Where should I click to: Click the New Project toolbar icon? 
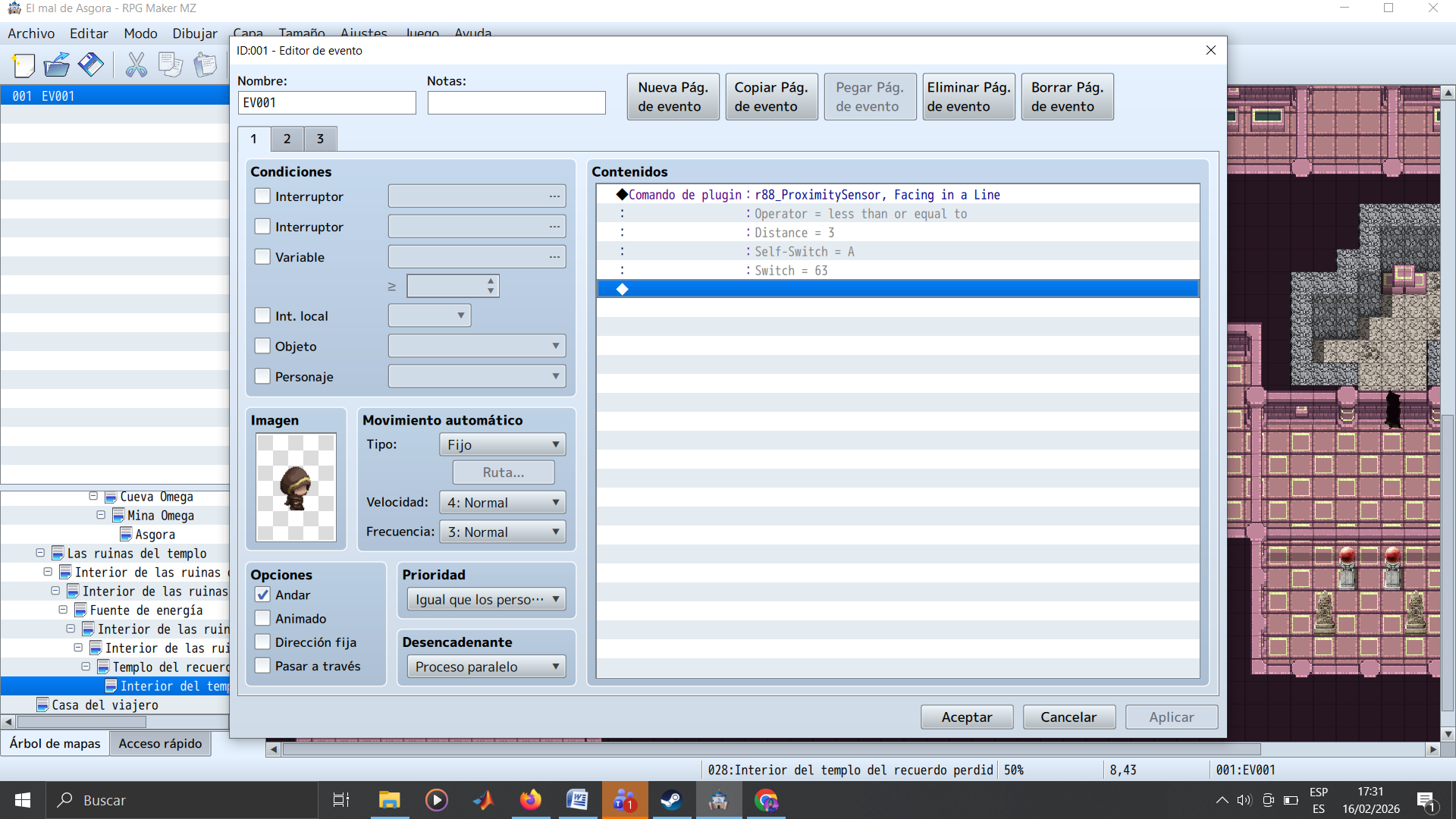tap(24, 65)
